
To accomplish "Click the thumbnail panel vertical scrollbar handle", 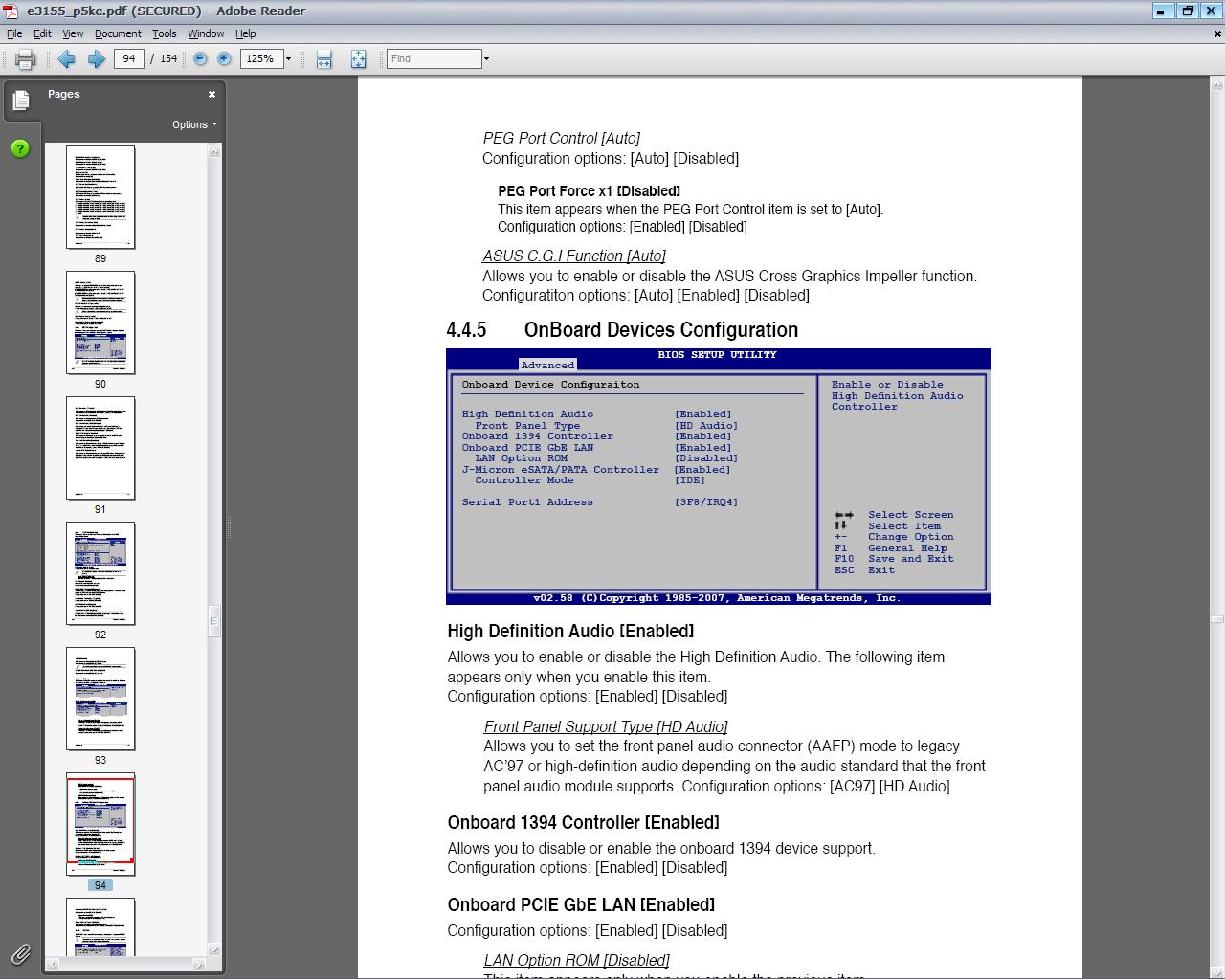I will [x=214, y=621].
